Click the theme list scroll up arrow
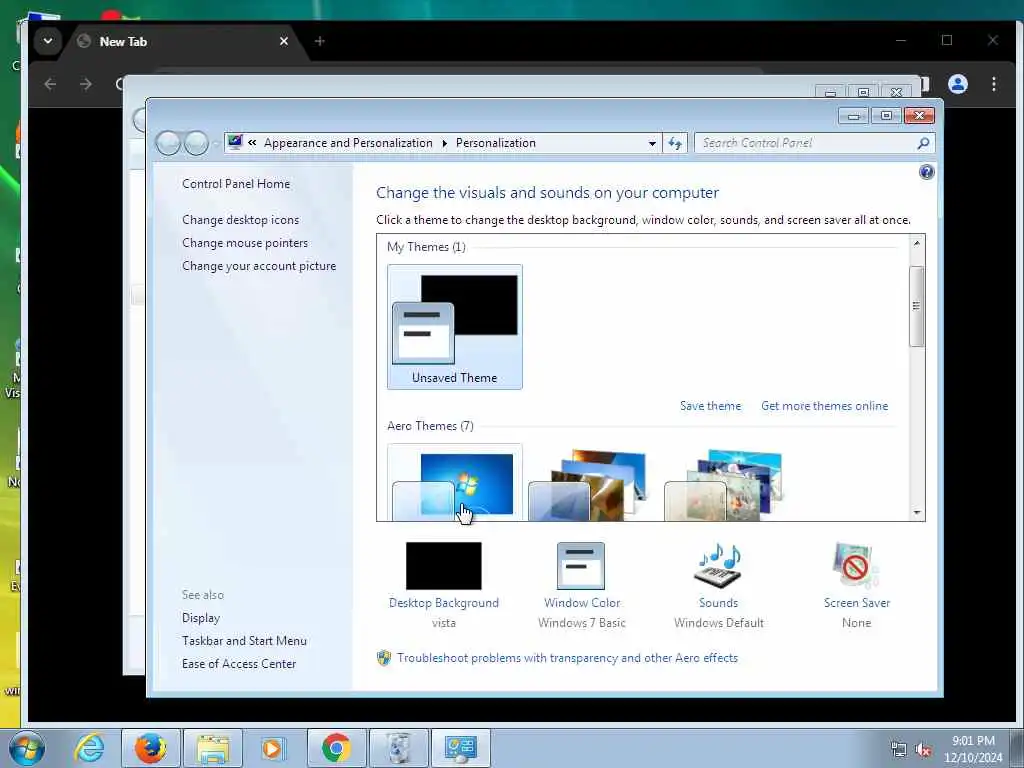1024x768 pixels. pyautogui.click(x=917, y=243)
